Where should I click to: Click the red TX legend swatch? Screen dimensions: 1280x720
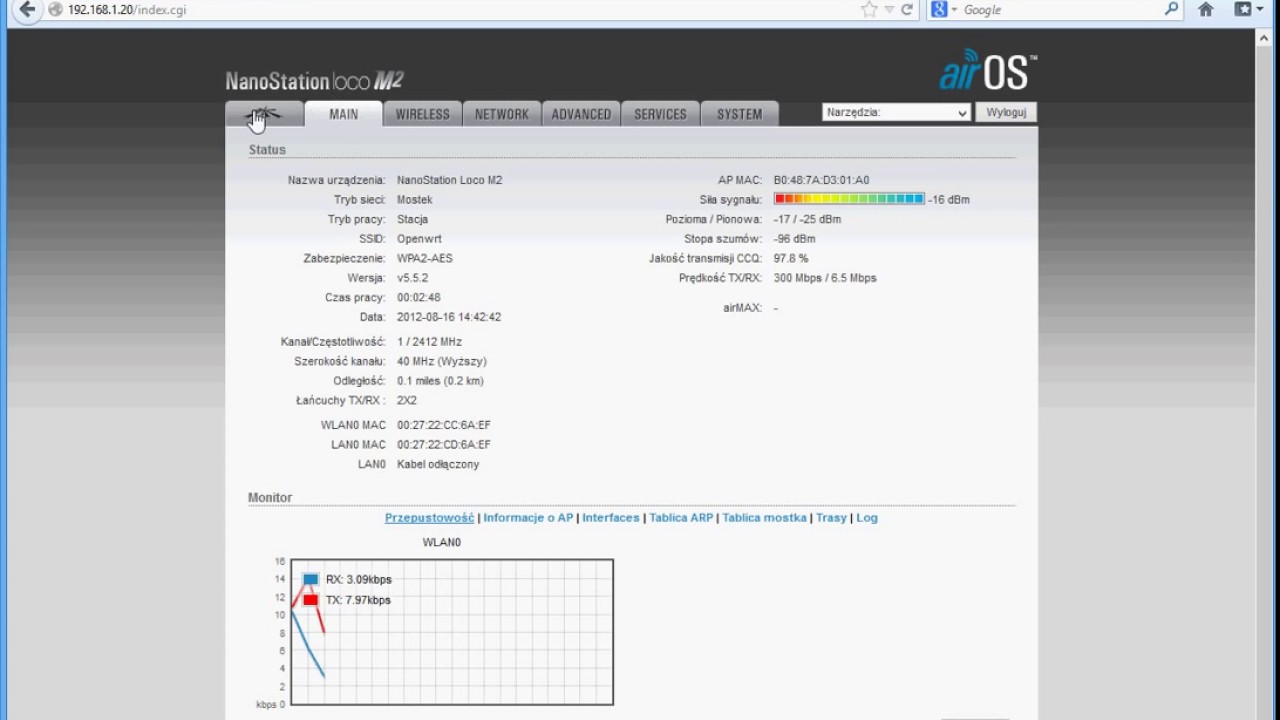point(310,600)
